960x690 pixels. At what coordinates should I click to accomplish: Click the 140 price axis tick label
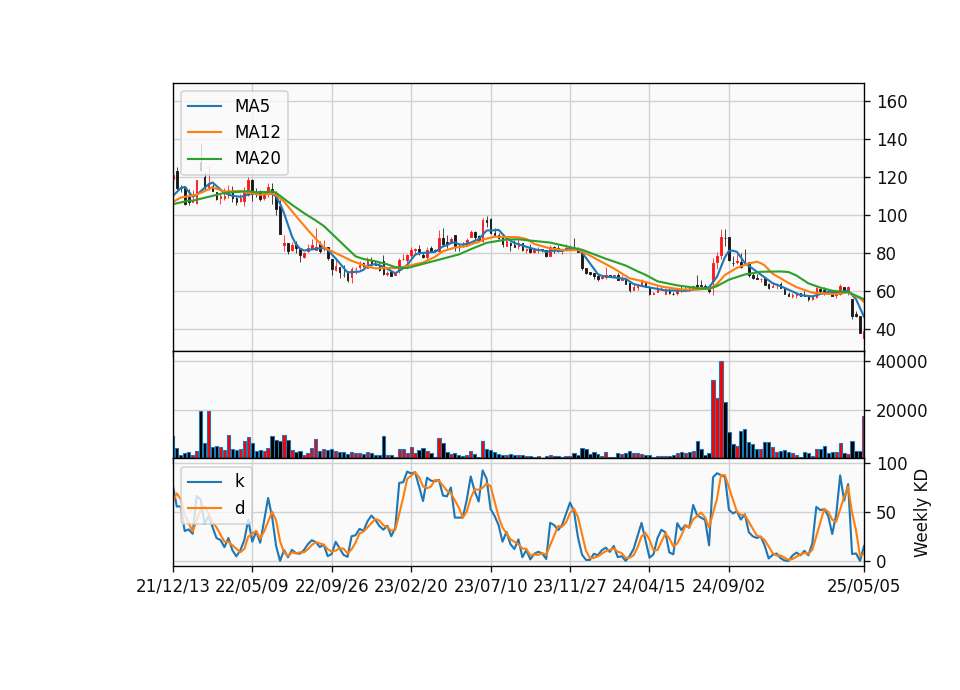coord(893,140)
